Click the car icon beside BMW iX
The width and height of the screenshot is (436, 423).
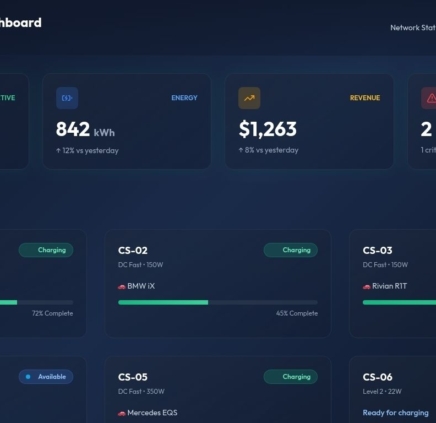121,286
